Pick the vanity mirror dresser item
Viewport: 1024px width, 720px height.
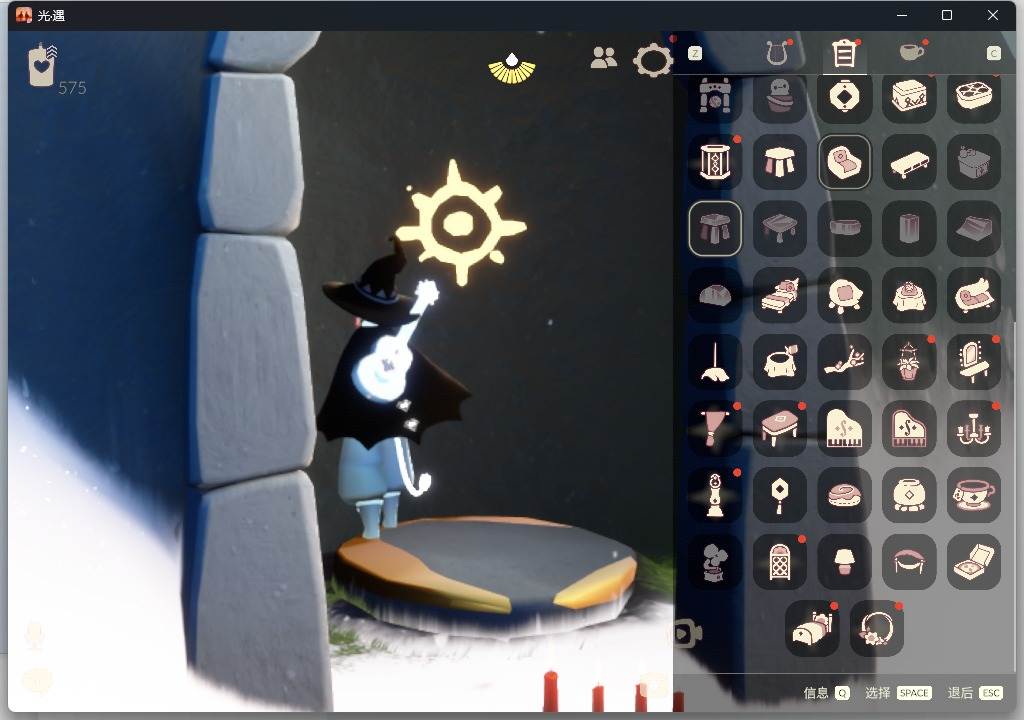(x=973, y=361)
